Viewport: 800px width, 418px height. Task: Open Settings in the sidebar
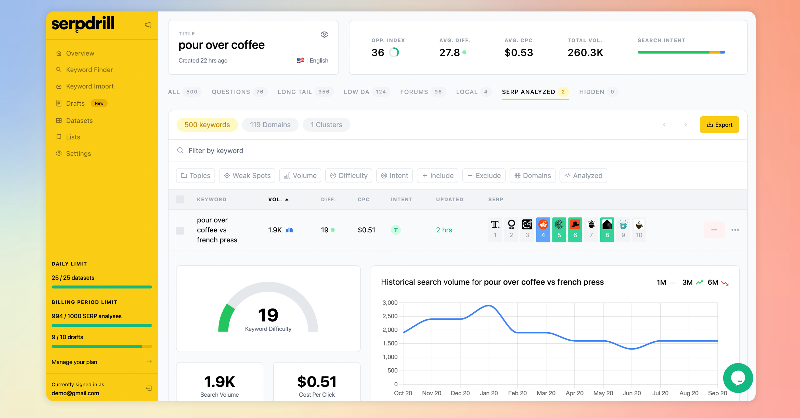click(73, 153)
